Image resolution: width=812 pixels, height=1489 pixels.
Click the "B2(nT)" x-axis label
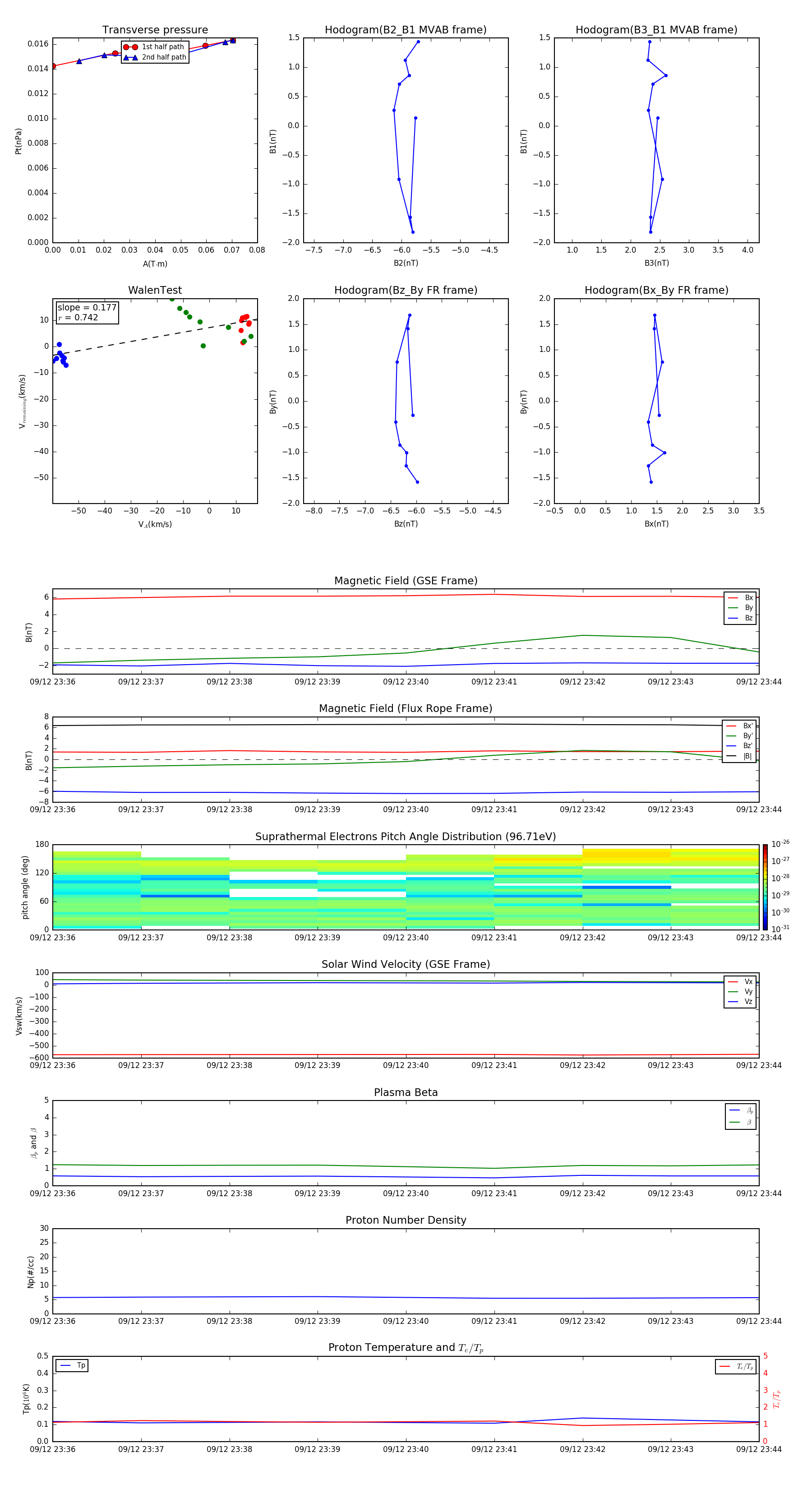pos(406,263)
